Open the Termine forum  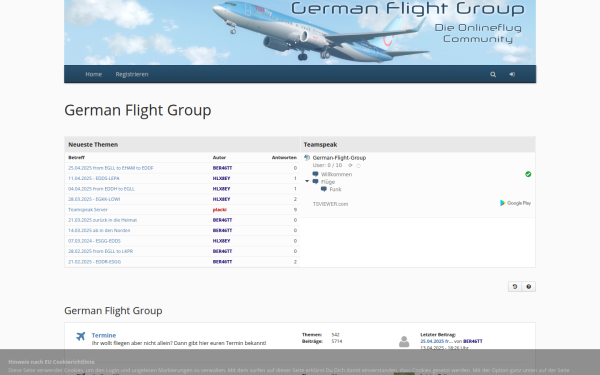[x=104, y=335]
